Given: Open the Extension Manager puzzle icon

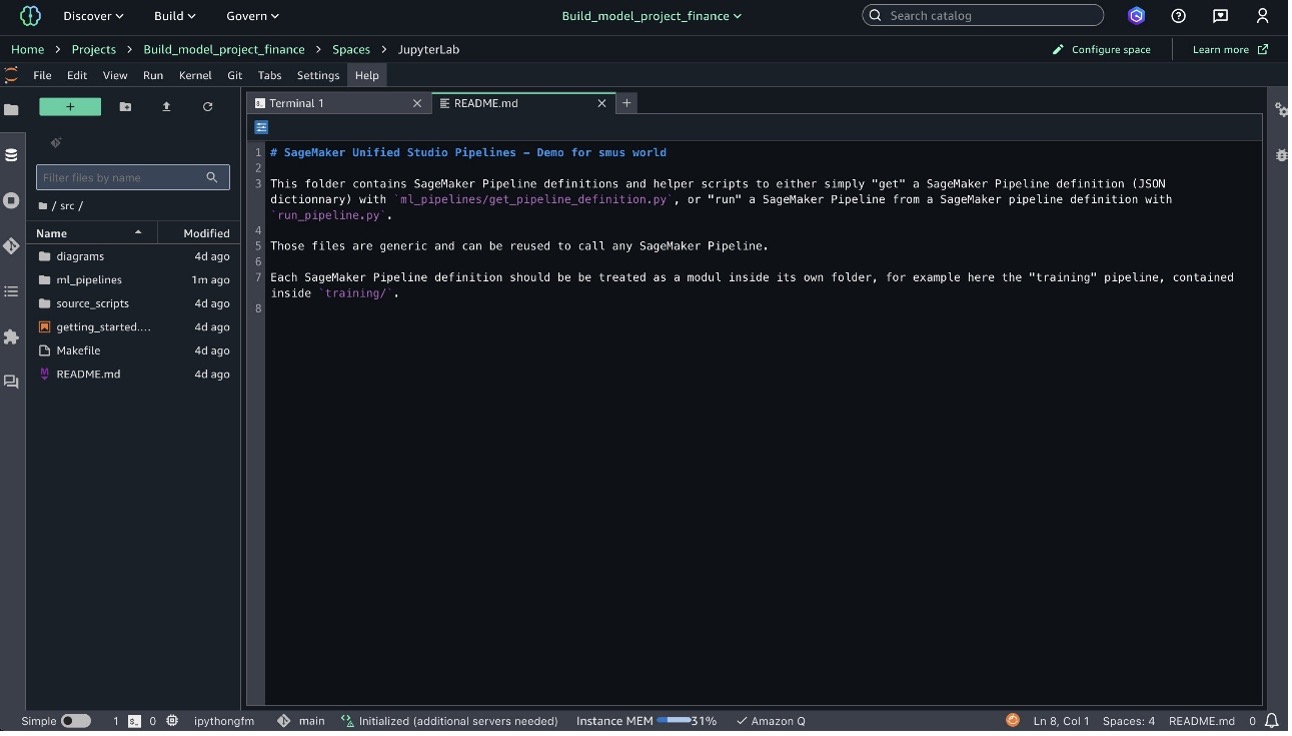Looking at the screenshot, I should point(11,337).
